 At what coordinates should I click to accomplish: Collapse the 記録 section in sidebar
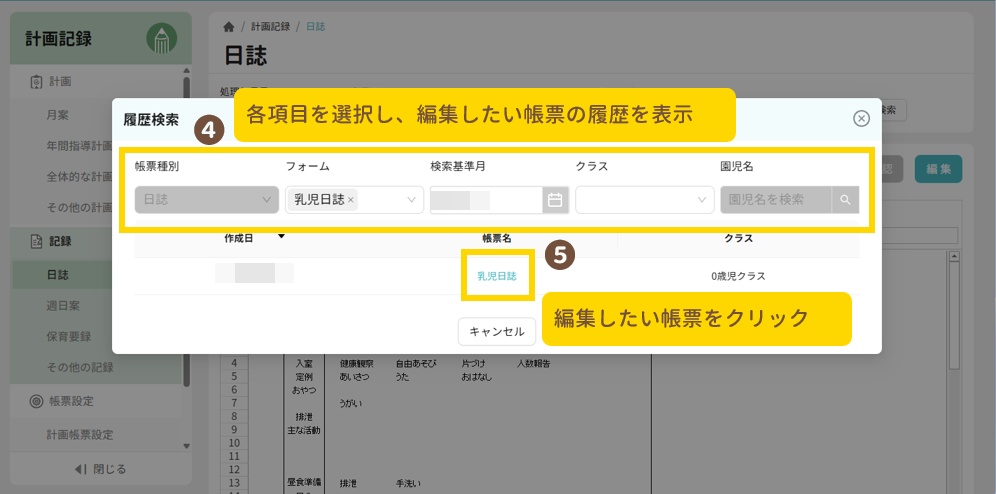[60, 240]
